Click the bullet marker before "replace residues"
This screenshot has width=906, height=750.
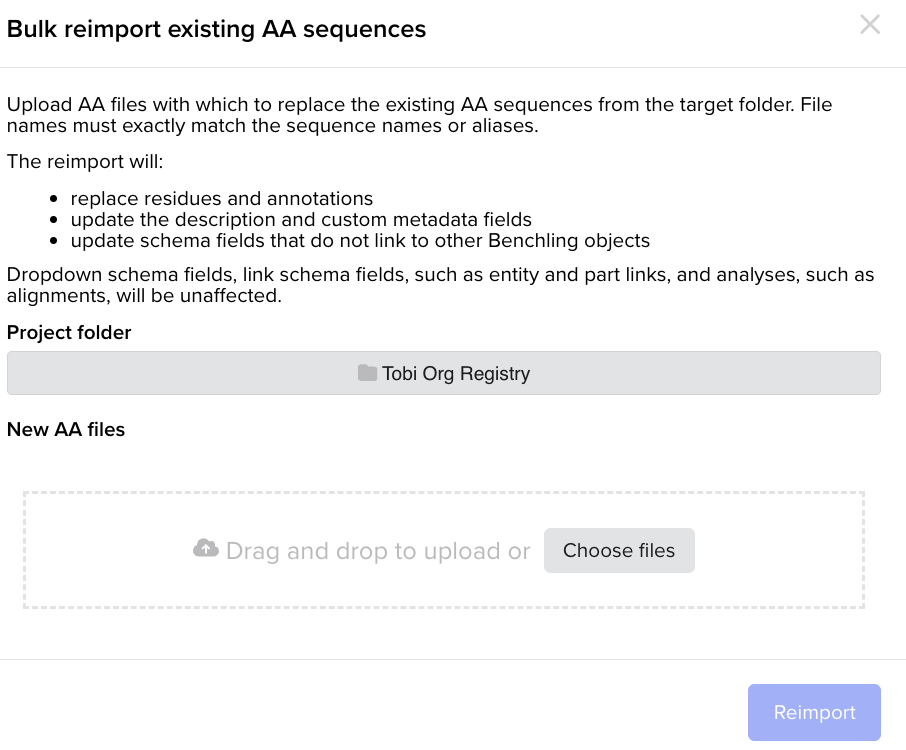tap(52, 199)
